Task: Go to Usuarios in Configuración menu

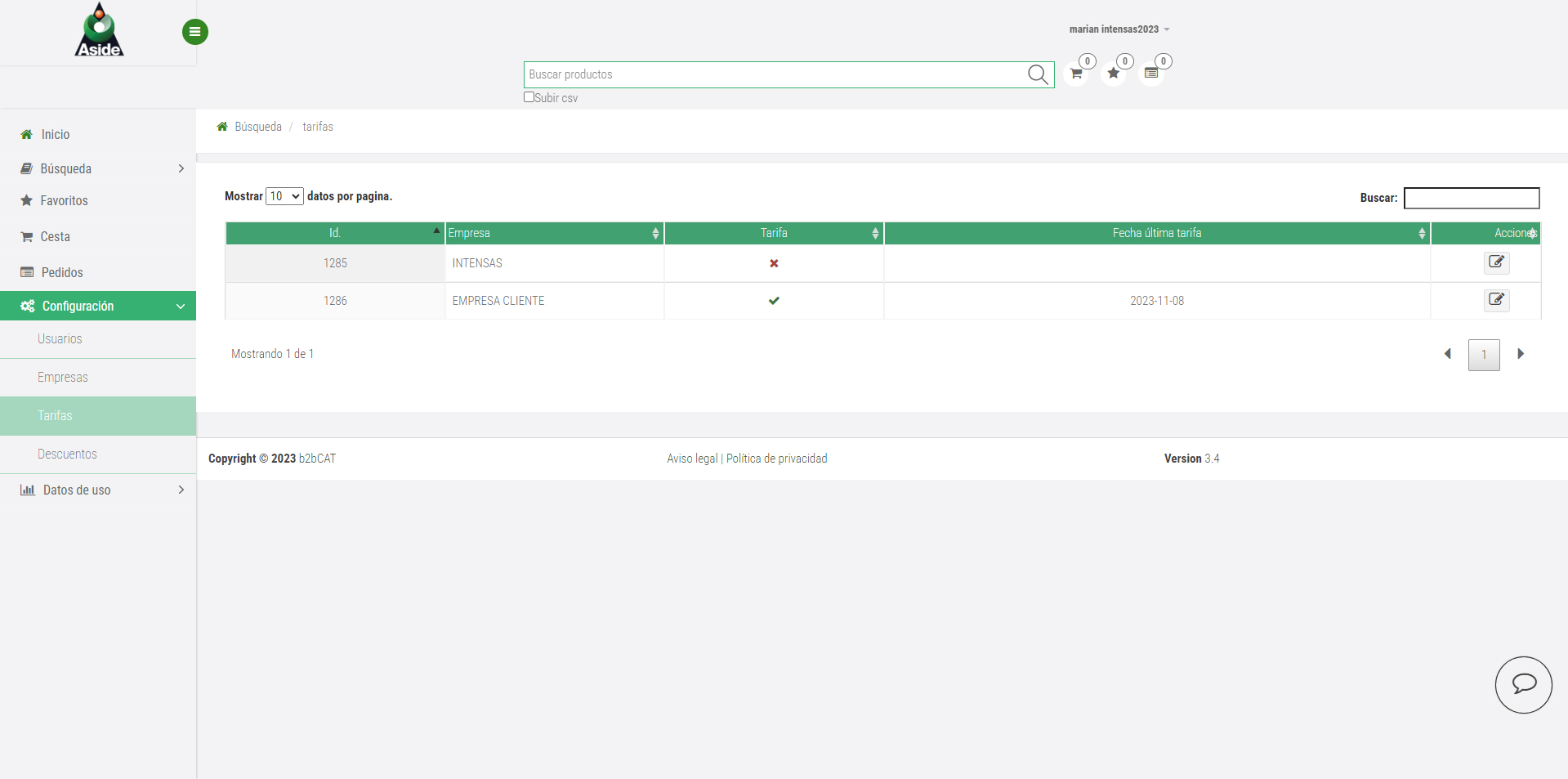Action: pyautogui.click(x=60, y=338)
